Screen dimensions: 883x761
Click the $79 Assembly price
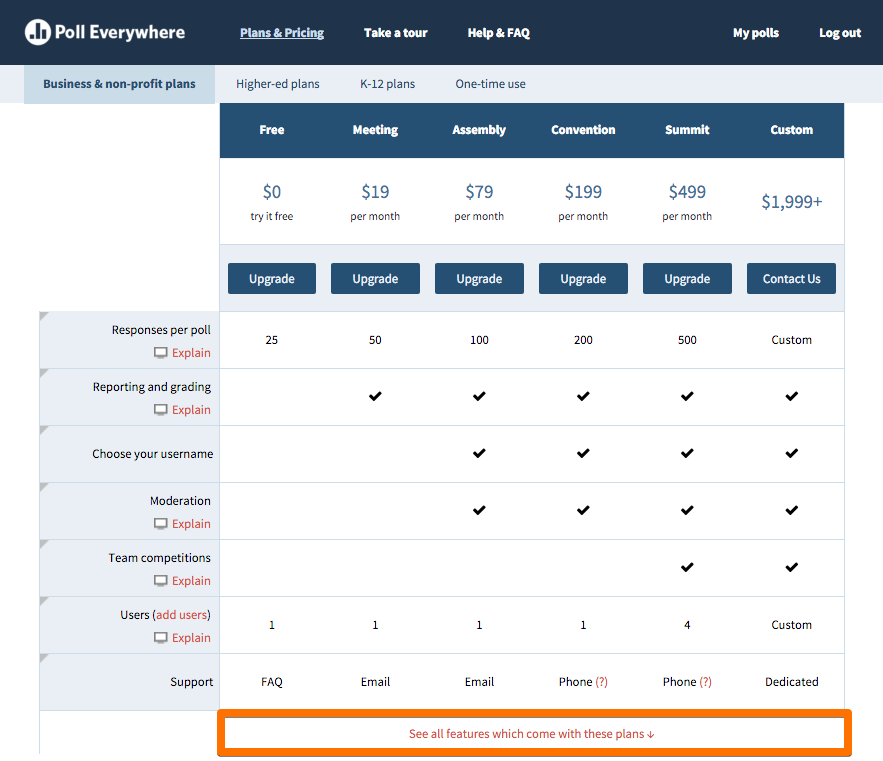point(479,192)
